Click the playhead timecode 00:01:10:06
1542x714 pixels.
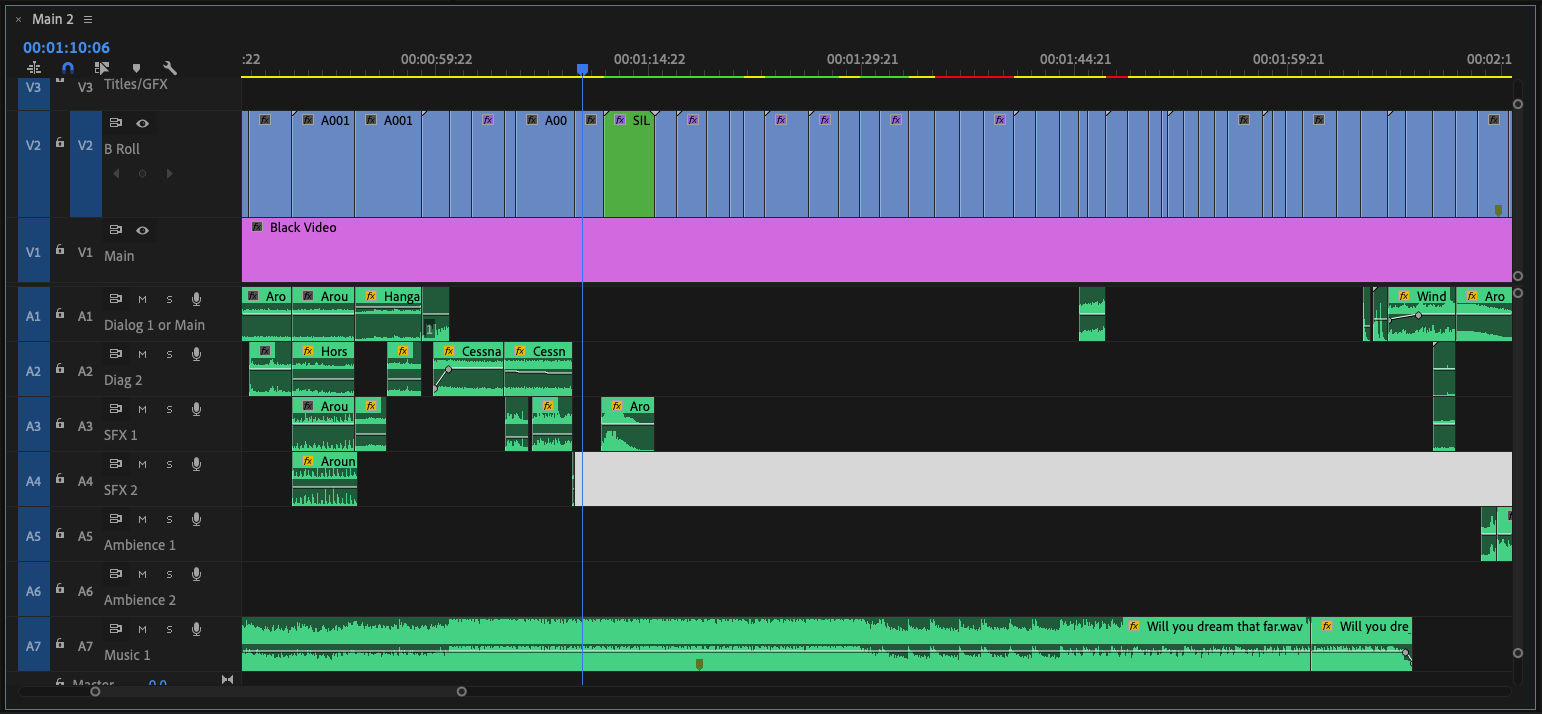67,47
